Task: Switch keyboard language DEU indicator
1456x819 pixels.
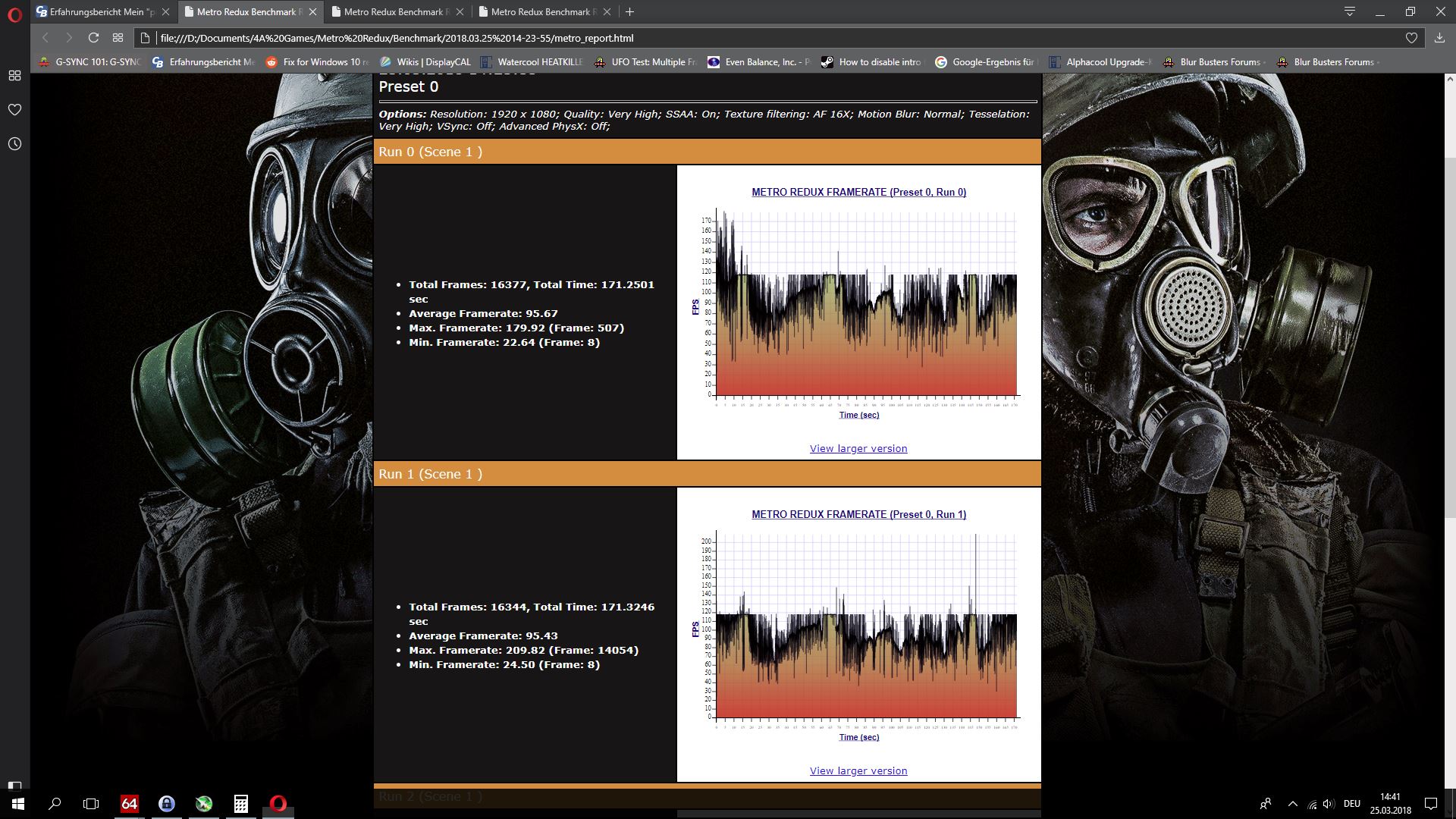Action: click(1351, 804)
